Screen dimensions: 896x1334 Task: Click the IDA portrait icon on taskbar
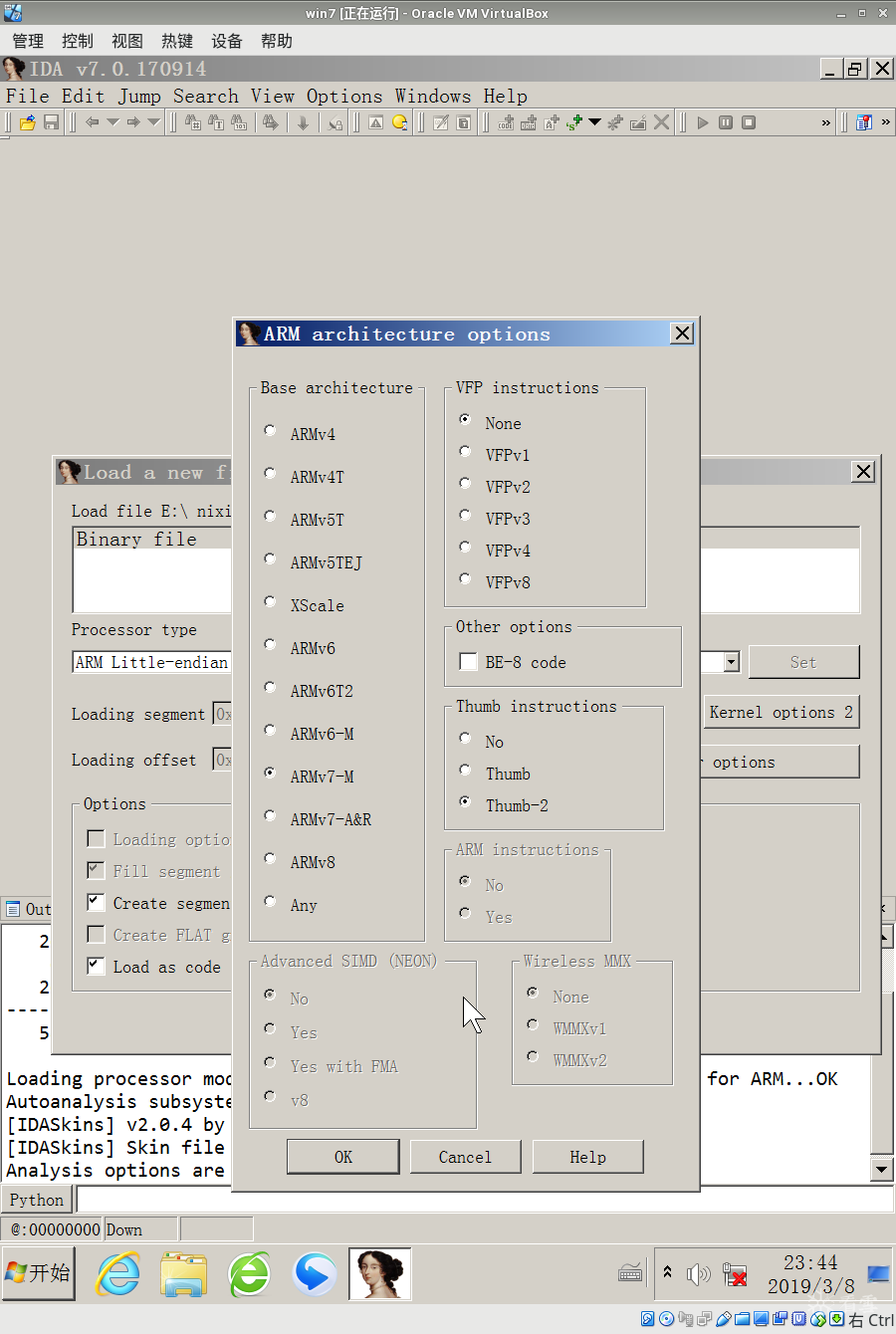point(380,1274)
